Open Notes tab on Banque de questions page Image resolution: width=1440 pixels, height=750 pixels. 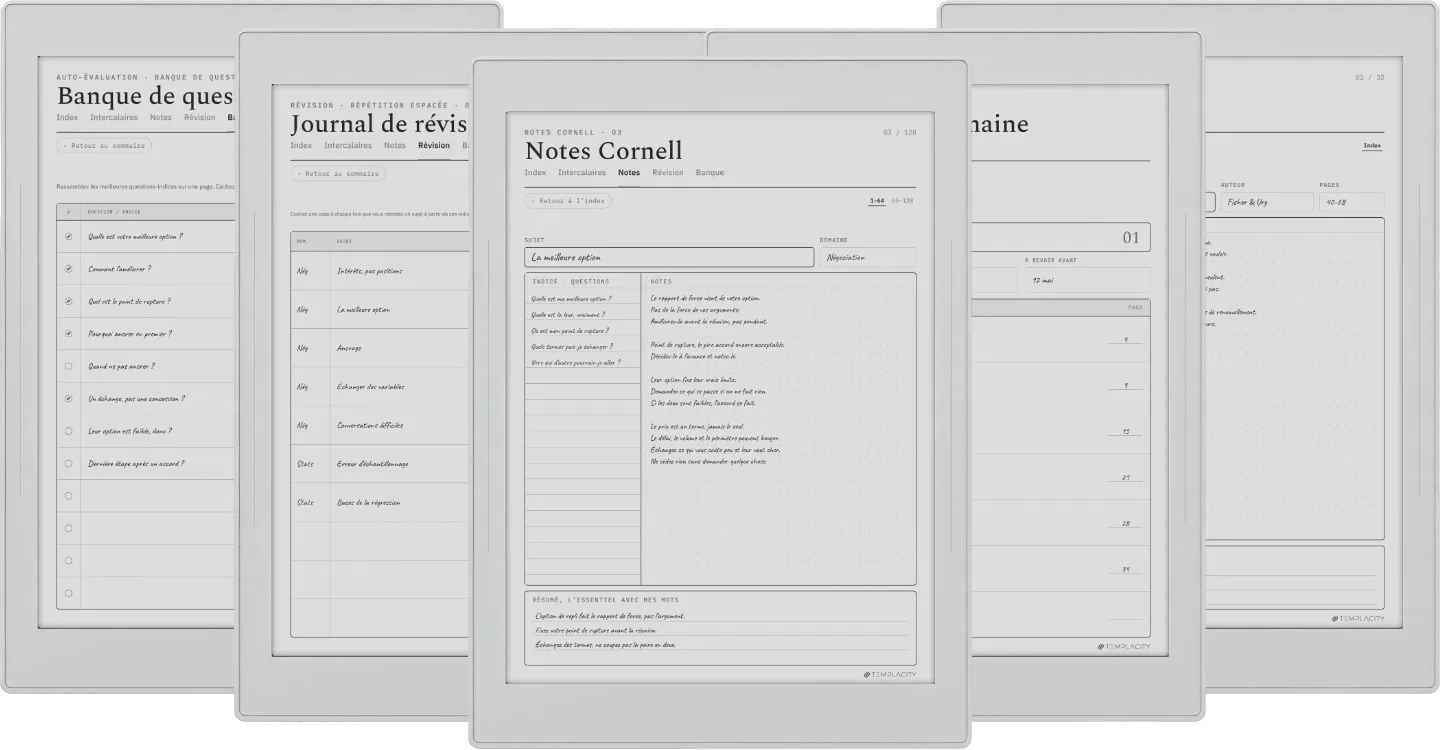[161, 118]
